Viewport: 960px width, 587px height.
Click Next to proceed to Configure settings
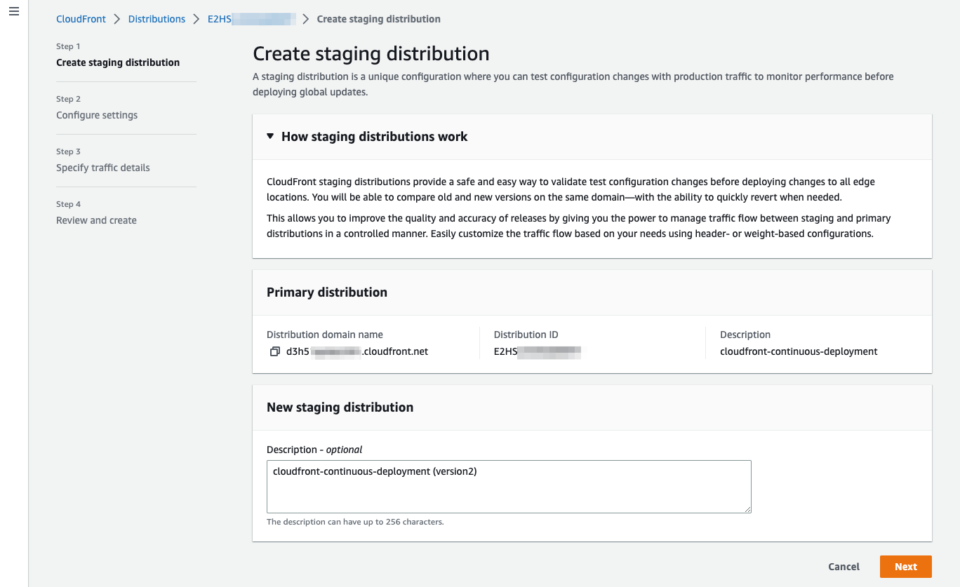[905, 566]
